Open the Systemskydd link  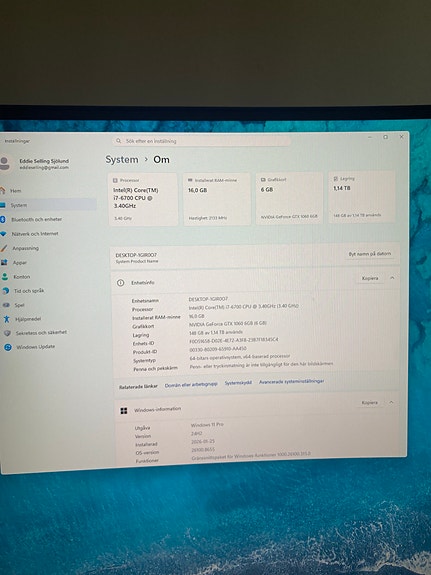238,382
